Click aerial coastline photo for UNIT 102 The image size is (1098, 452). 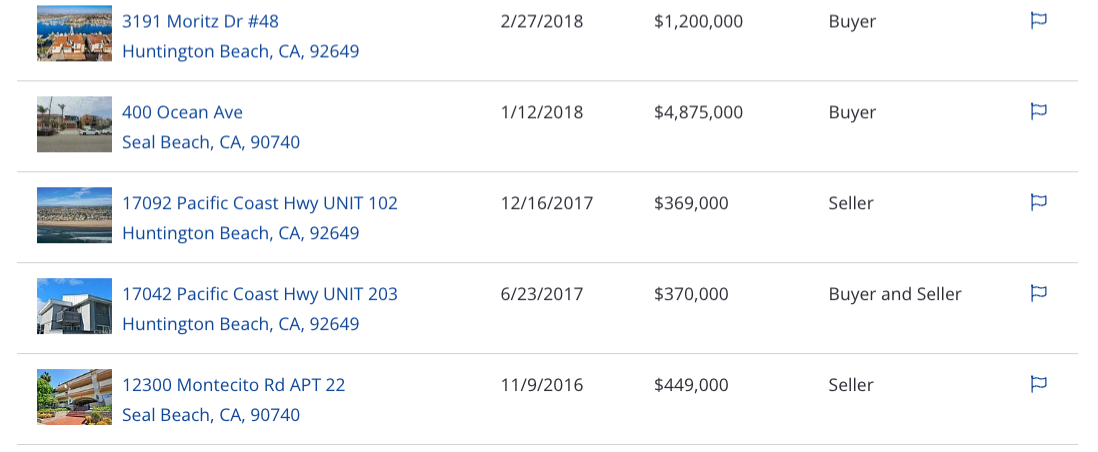click(74, 215)
